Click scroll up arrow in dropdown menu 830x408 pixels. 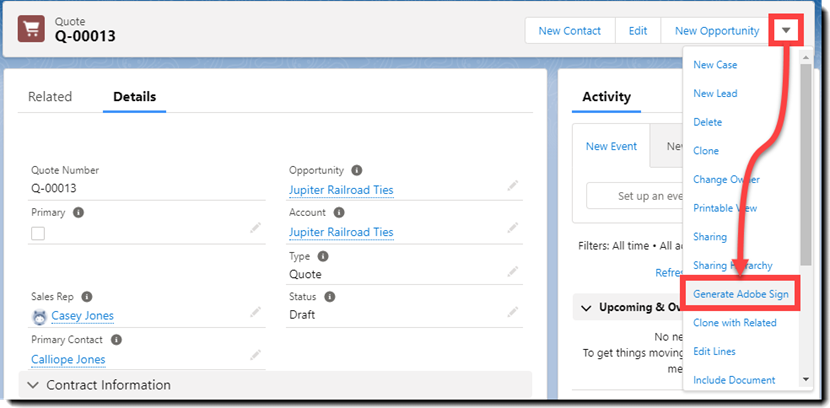coord(806,57)
